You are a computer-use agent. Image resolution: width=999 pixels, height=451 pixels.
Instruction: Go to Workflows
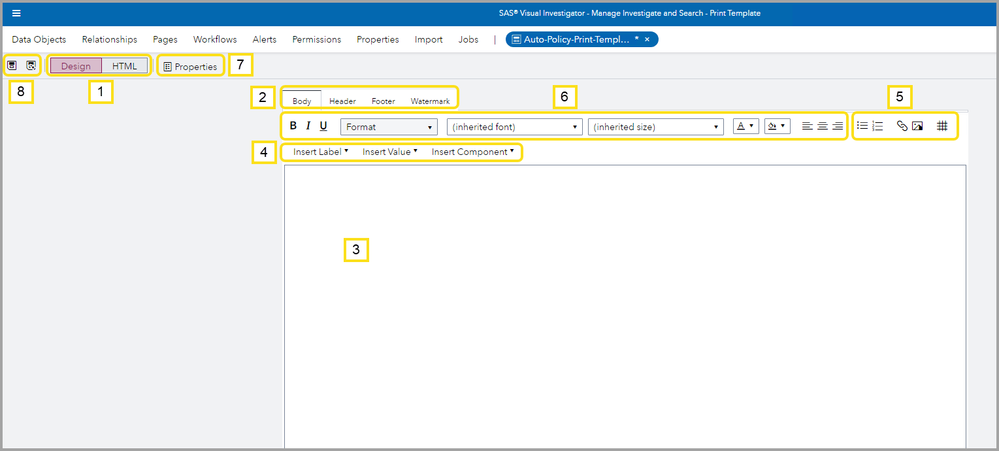tap(215, 39)
